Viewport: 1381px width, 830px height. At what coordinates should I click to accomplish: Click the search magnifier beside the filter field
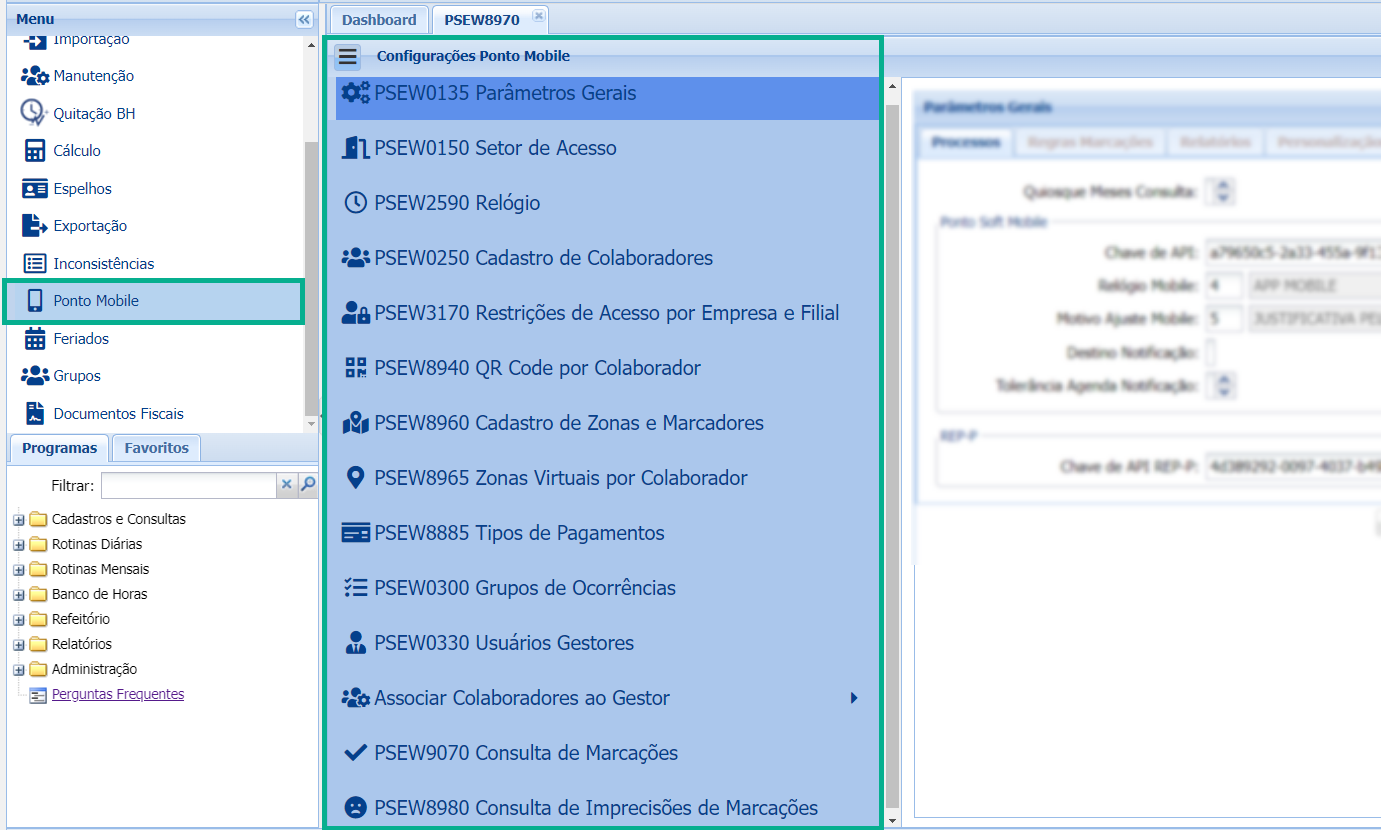pyautogui.click(x=305, y=484)
